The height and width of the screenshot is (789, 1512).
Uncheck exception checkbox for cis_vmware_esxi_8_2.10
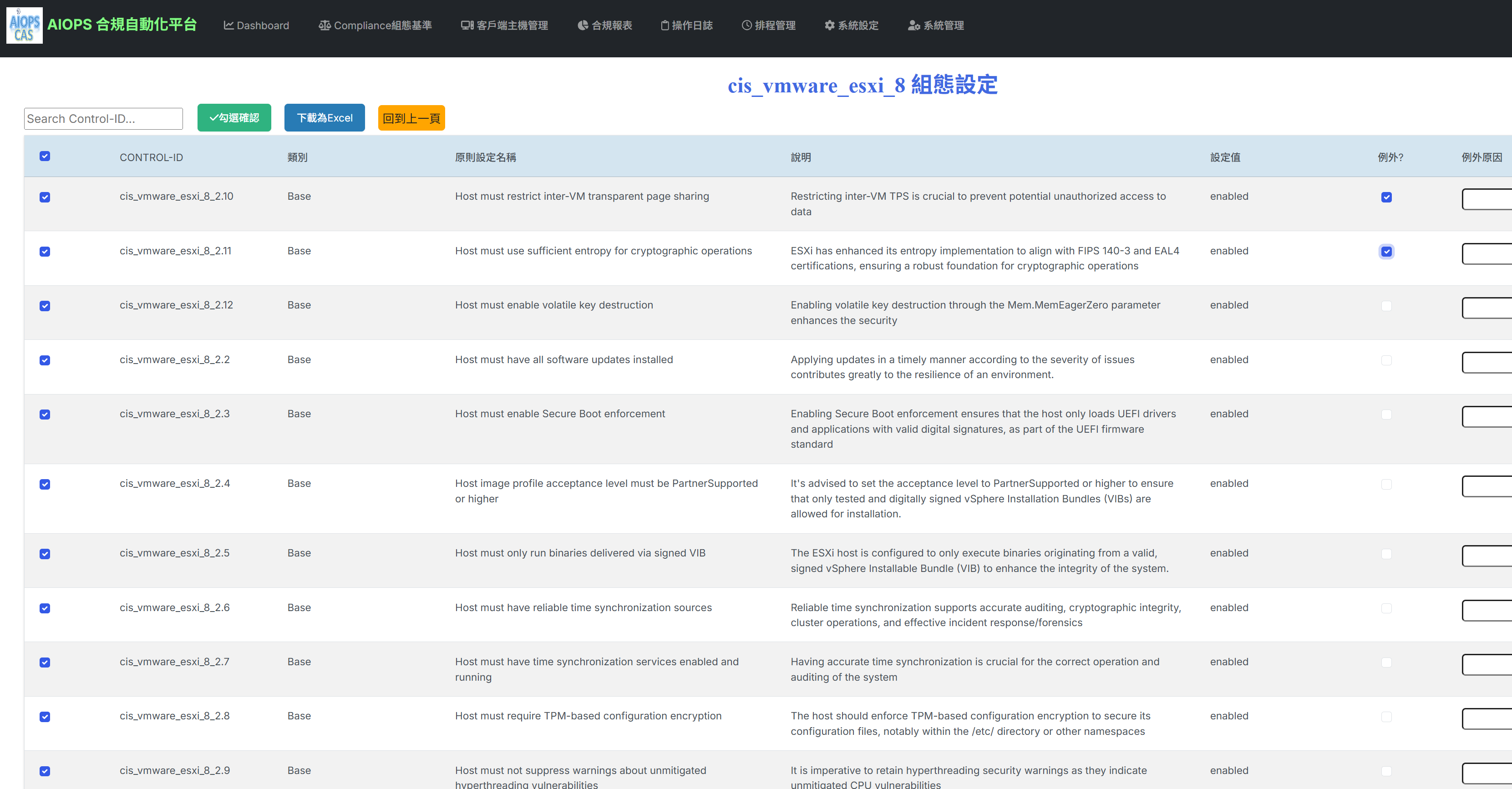[x=1386, y=197]
